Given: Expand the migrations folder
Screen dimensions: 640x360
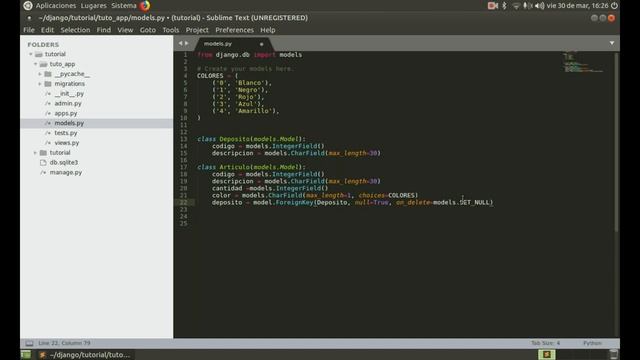Looking at the screenshot, I should pos(40,84).
